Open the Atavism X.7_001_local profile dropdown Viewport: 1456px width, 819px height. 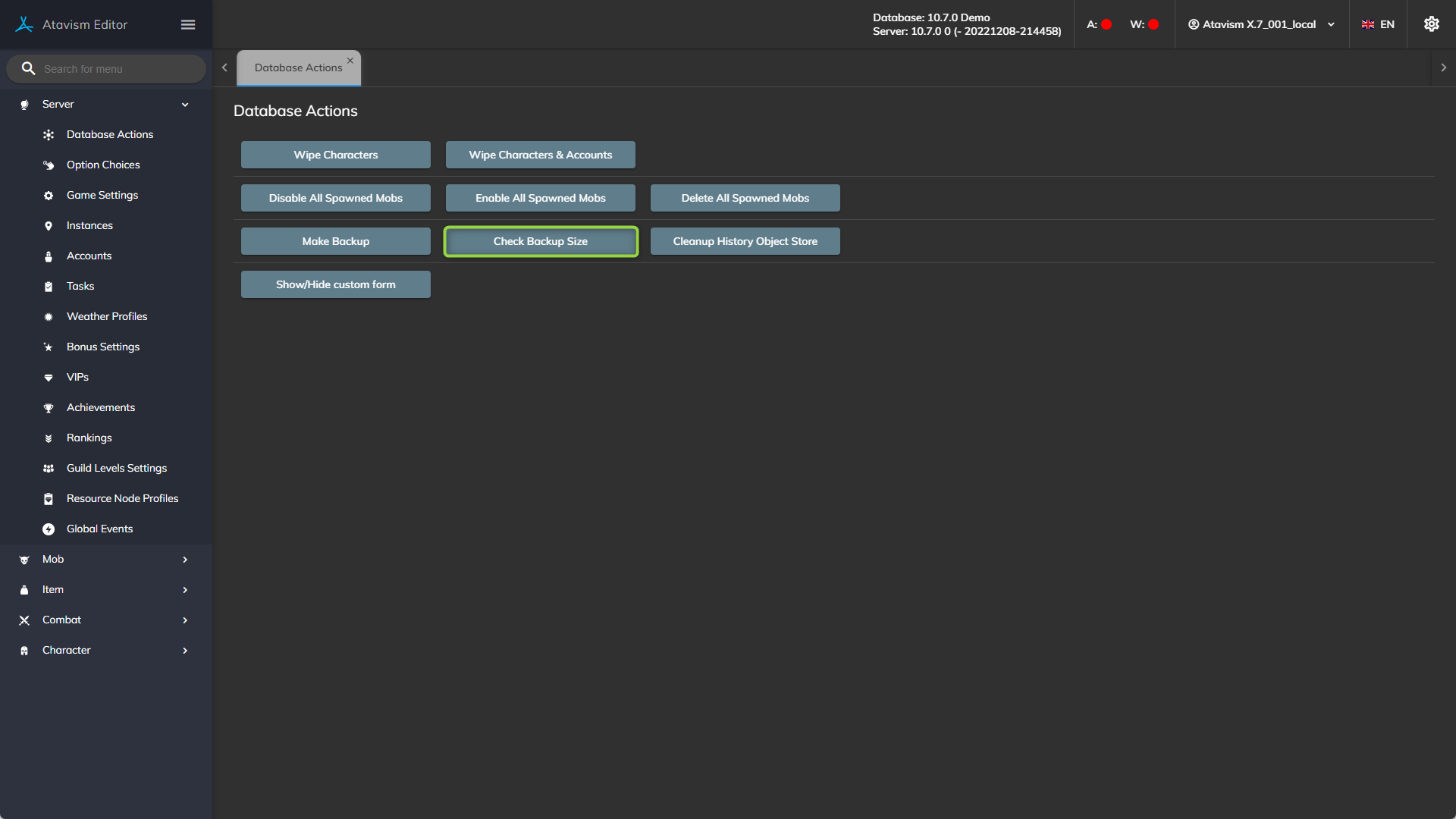1261,24
